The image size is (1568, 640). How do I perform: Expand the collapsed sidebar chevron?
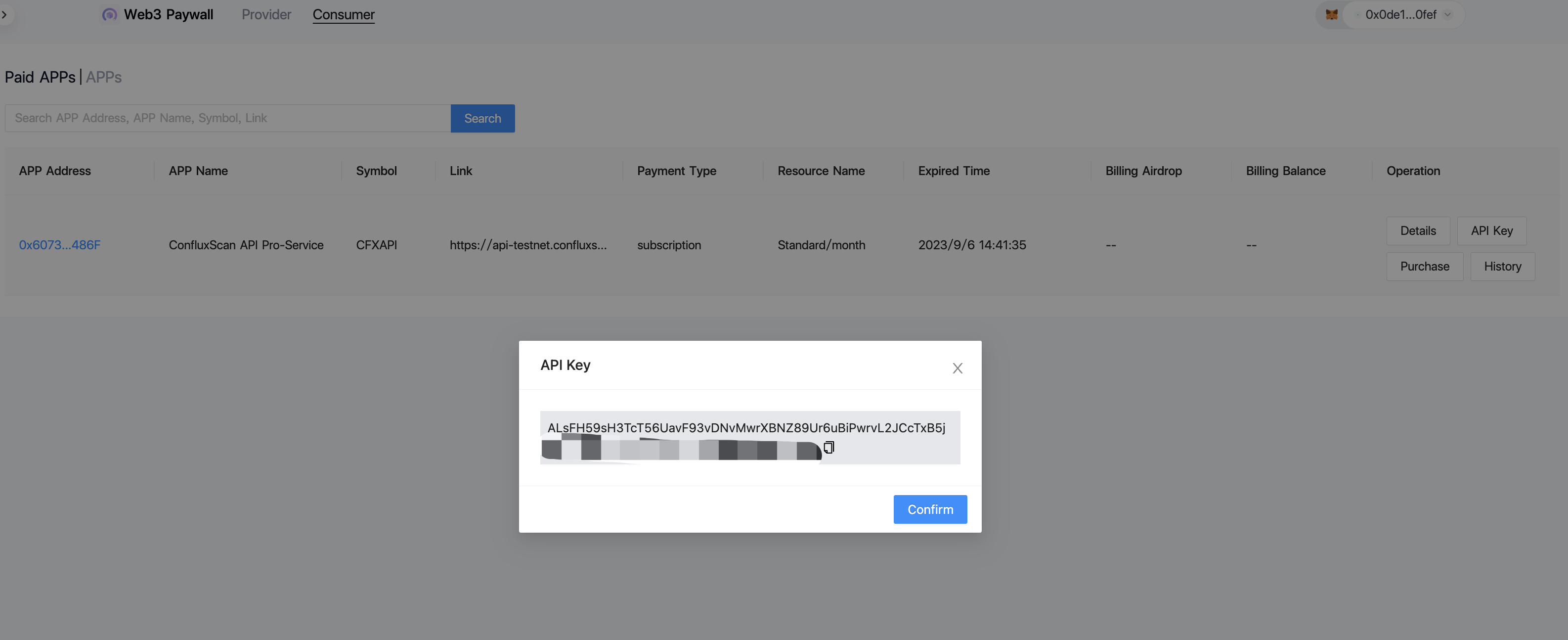[5, 15]
